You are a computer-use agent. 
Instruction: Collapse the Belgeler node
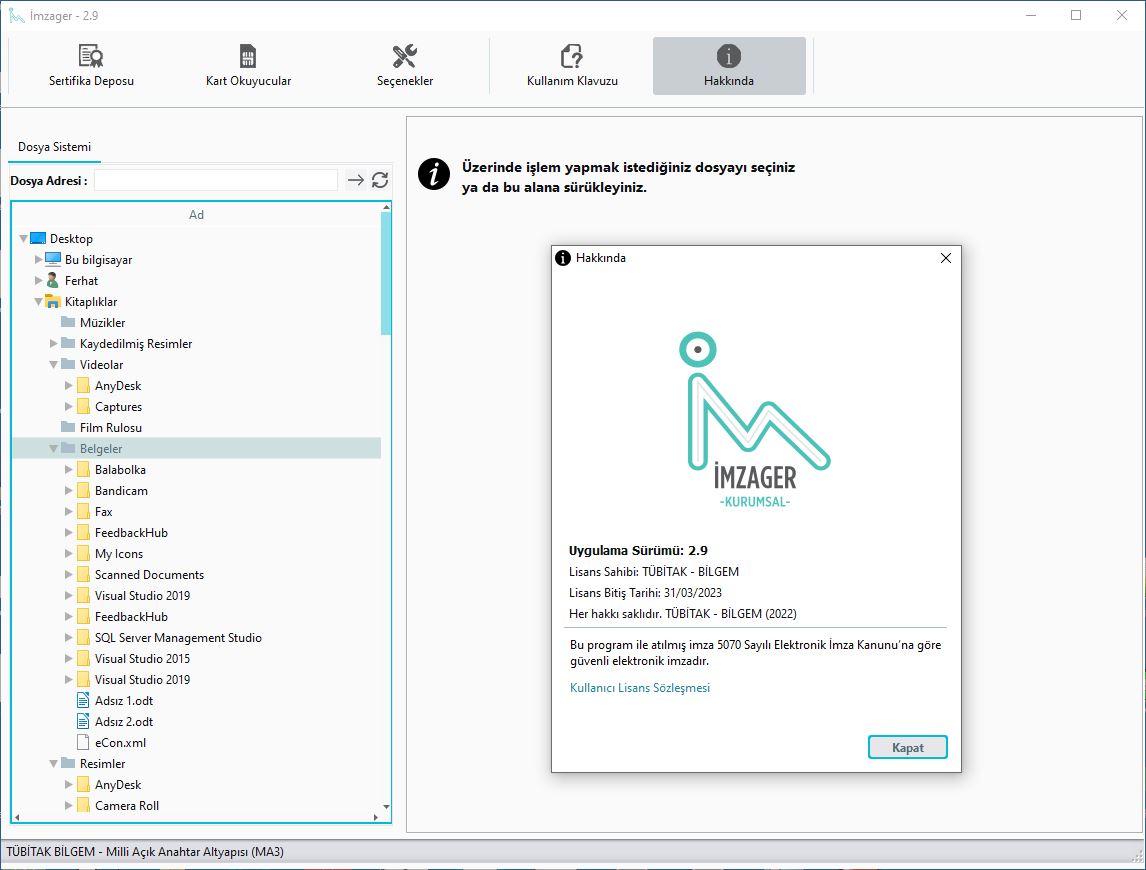click(53, 449)
